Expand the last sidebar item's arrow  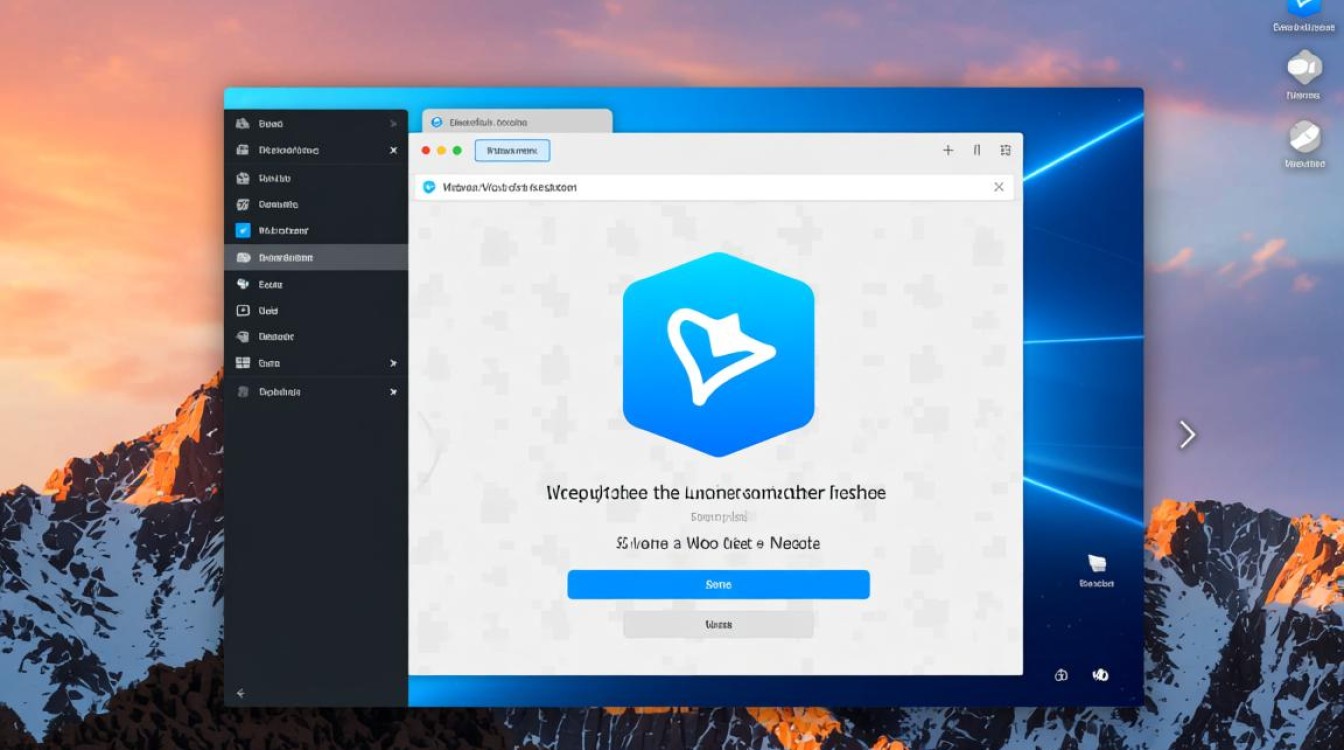click(x=393, y=392)
